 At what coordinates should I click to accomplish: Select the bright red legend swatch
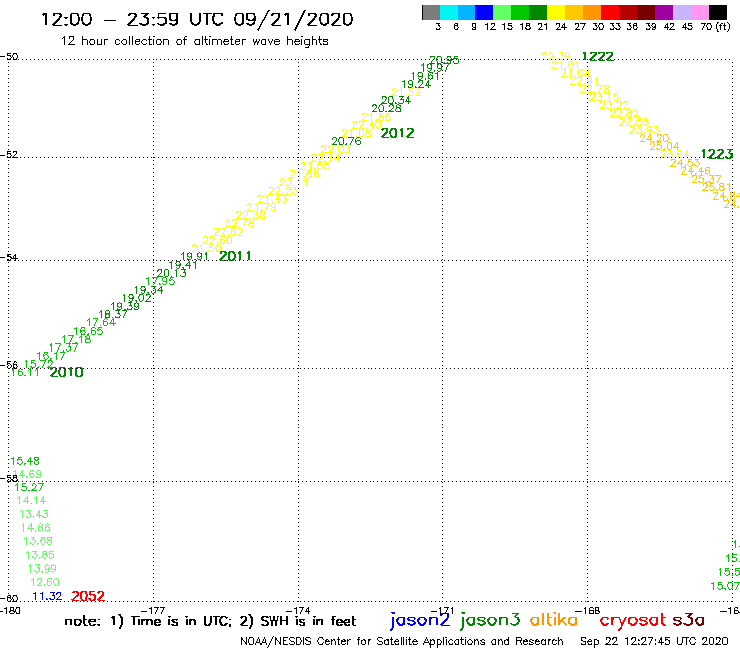click(610, 13)
